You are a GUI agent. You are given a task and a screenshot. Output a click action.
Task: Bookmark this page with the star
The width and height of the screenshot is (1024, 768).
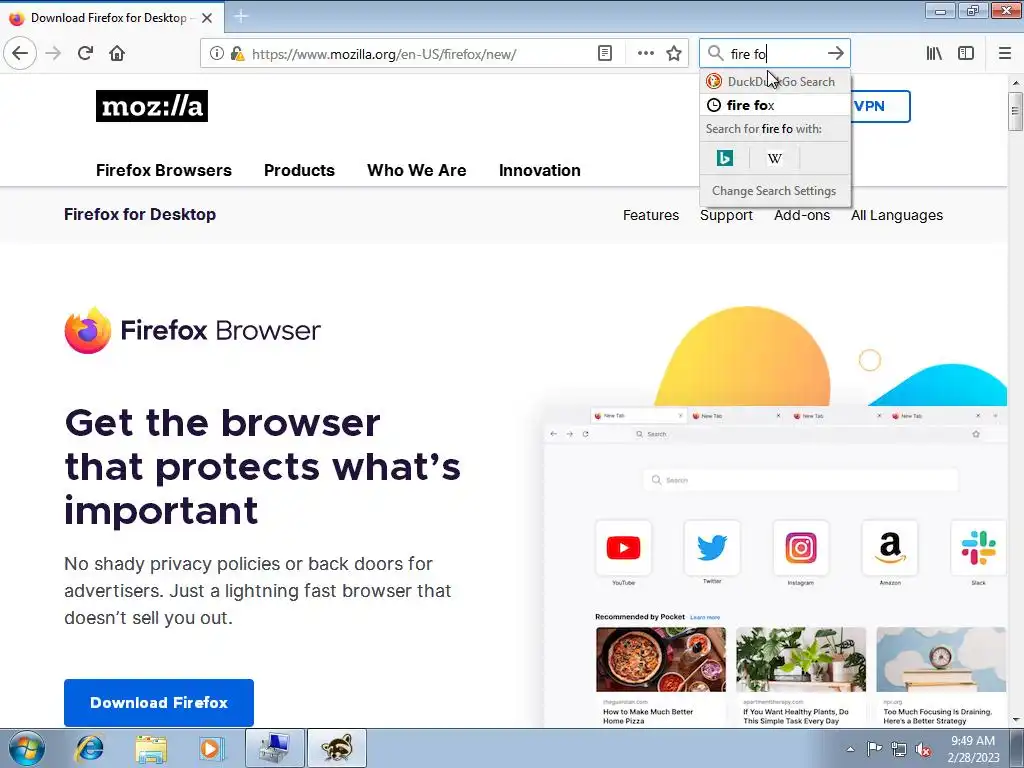(674, 54)
